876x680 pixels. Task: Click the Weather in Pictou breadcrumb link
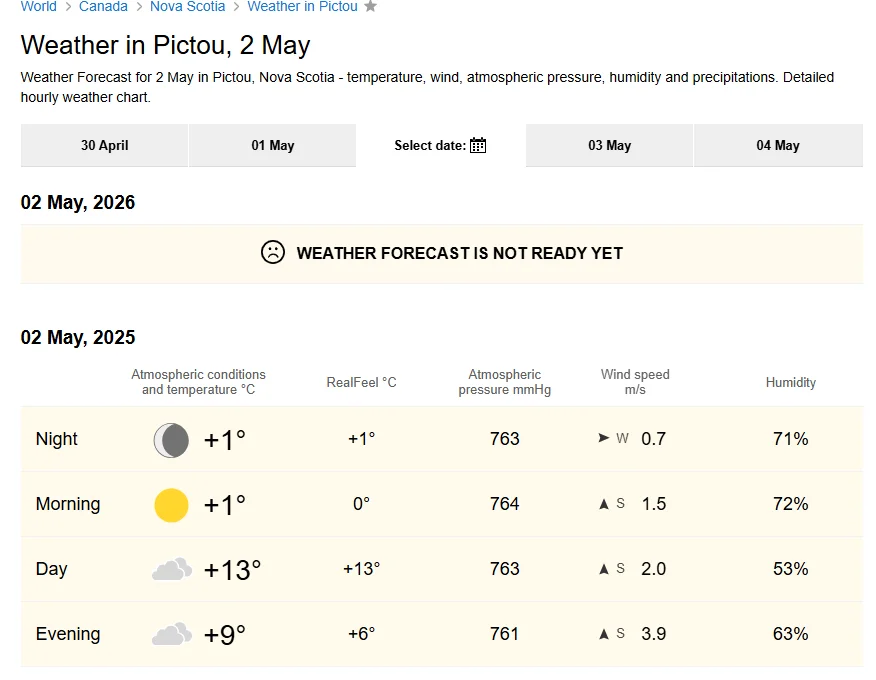(302, 7)
